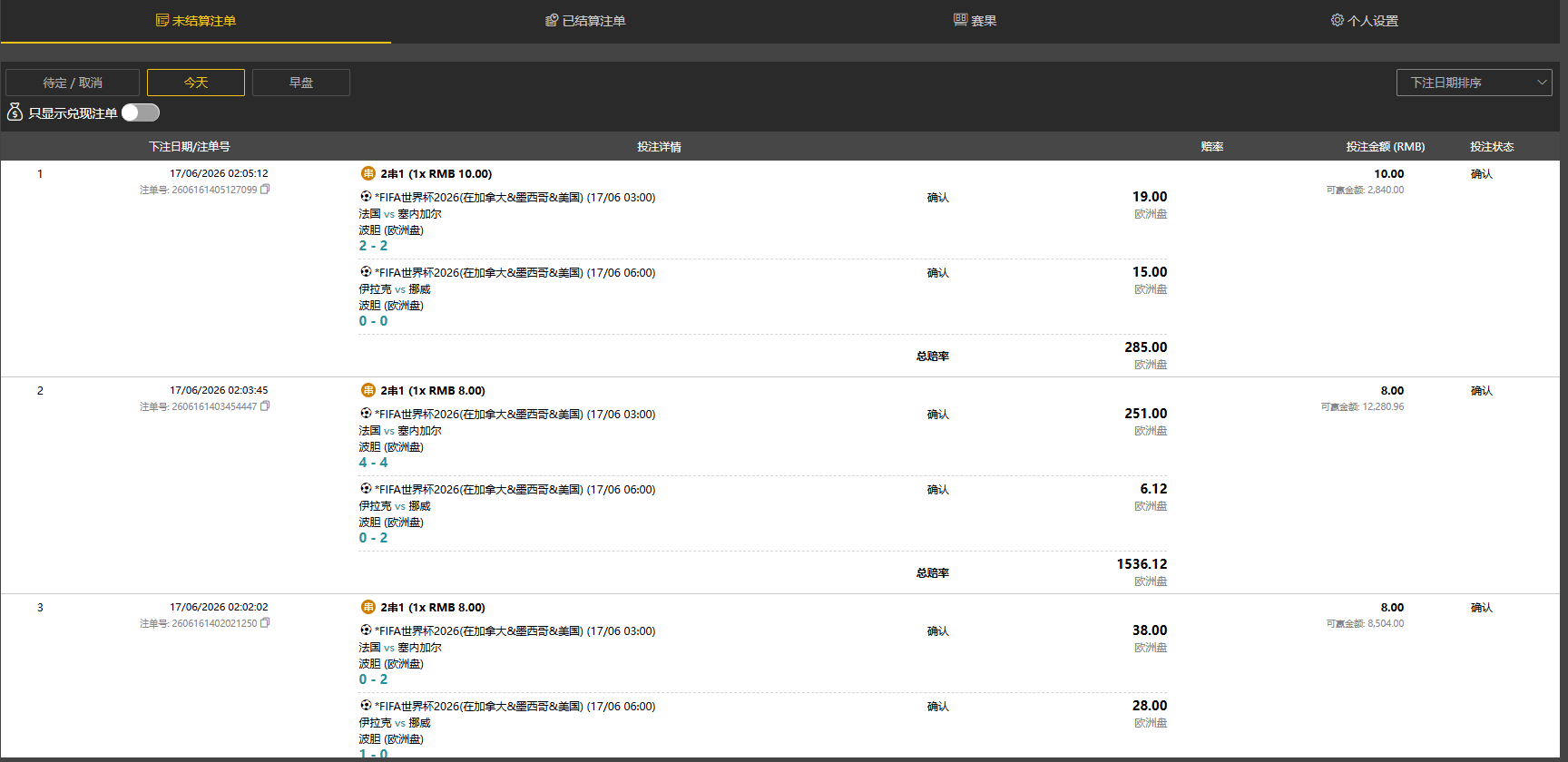Click the soccer ball icon of the 15.00 odds leg
Screen dimensions: 1568x762
pos(366,271)
